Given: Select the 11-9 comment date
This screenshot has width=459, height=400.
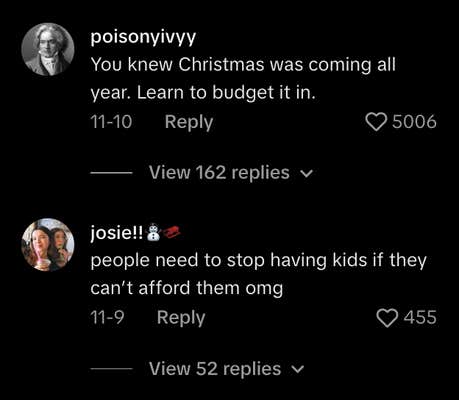Looking at the screenshot, I should (x=107, y=317).
